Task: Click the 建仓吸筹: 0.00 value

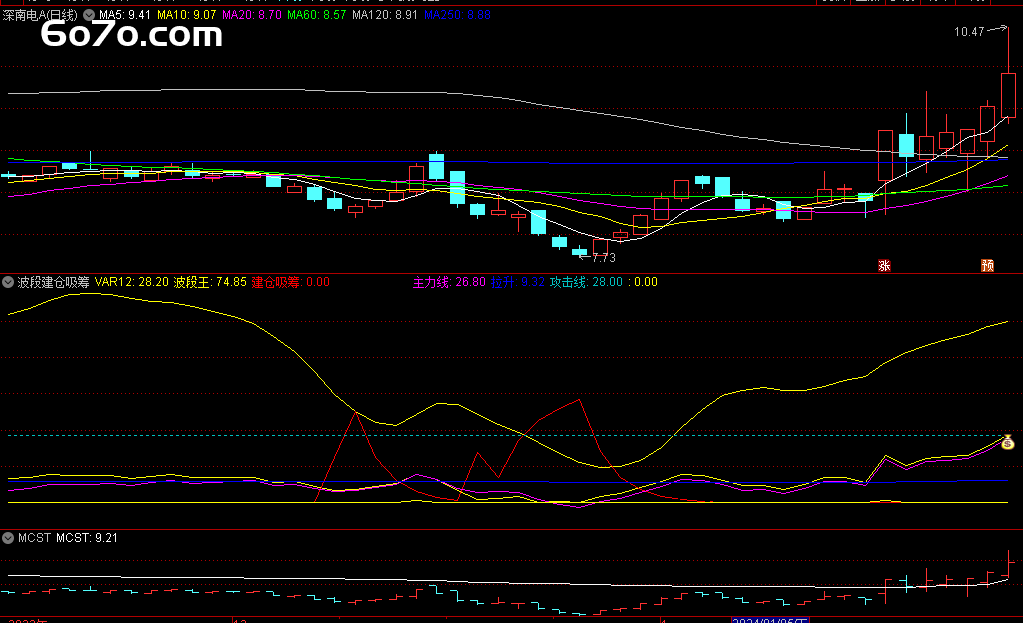Action: tap(291, 282)
